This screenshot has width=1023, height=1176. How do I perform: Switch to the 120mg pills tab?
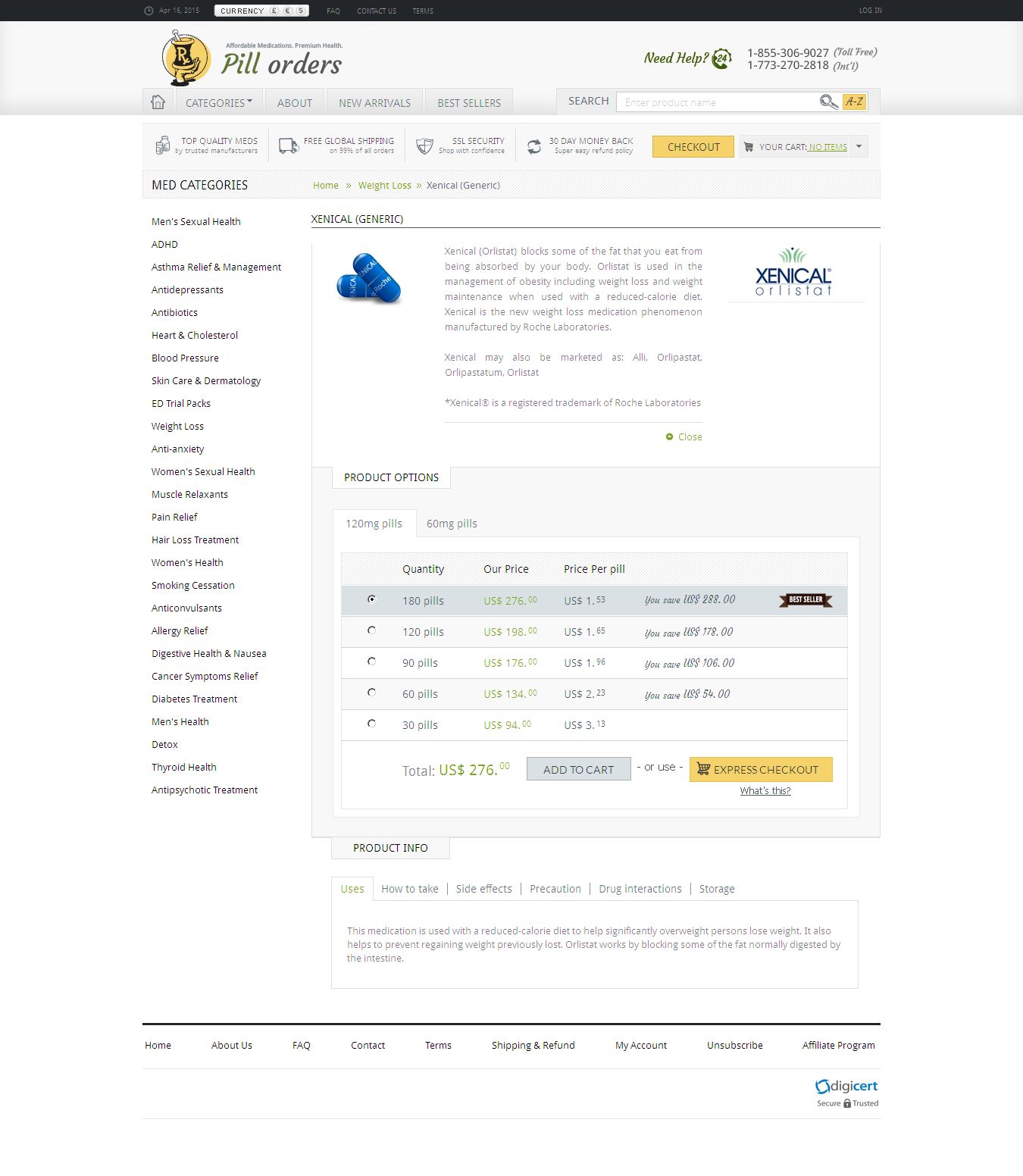(x=374, y=524)
